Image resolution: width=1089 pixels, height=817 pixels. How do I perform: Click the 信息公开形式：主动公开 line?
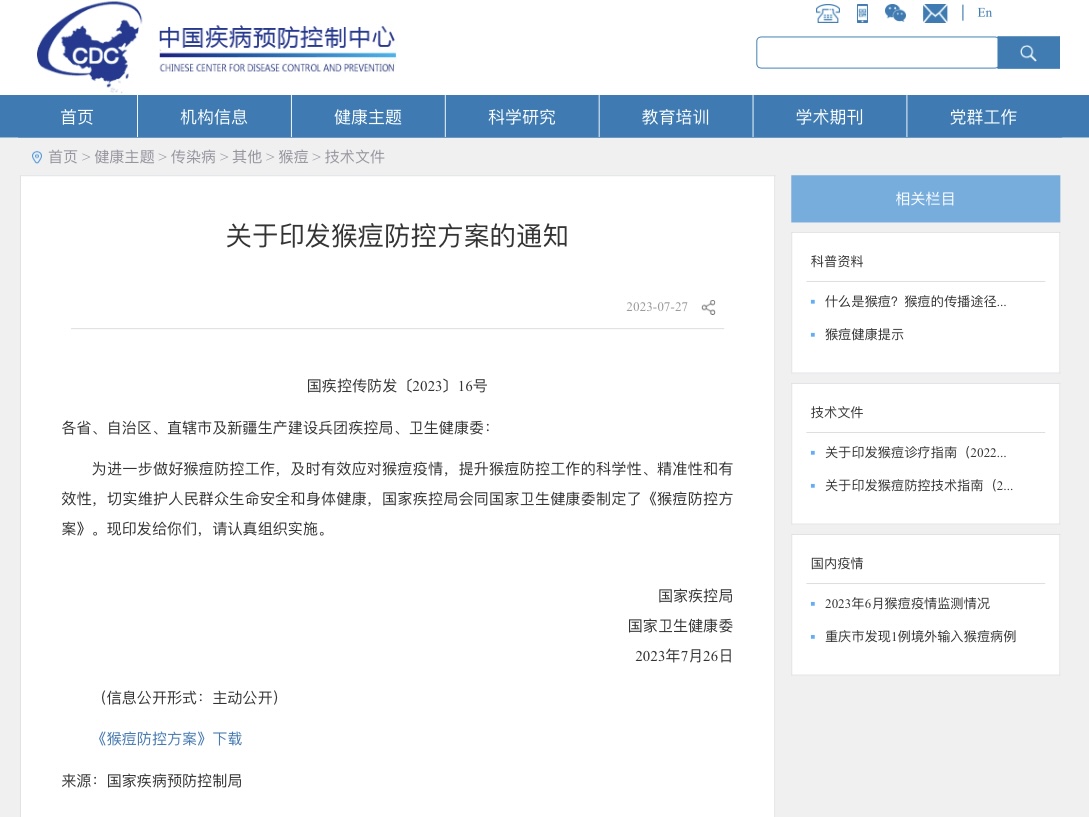[189, 698]
